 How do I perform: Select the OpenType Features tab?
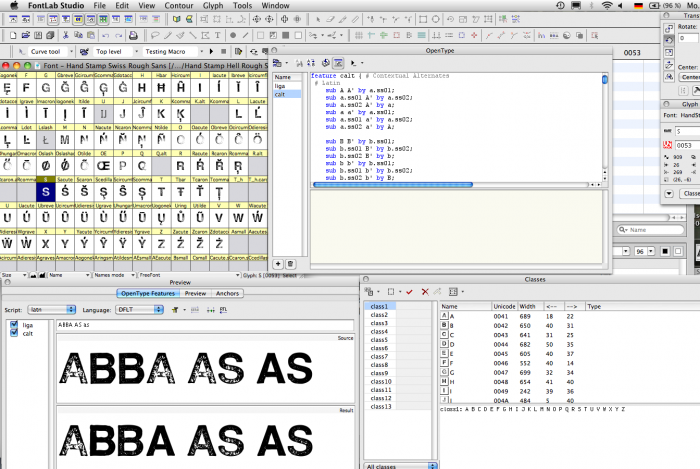148,294
